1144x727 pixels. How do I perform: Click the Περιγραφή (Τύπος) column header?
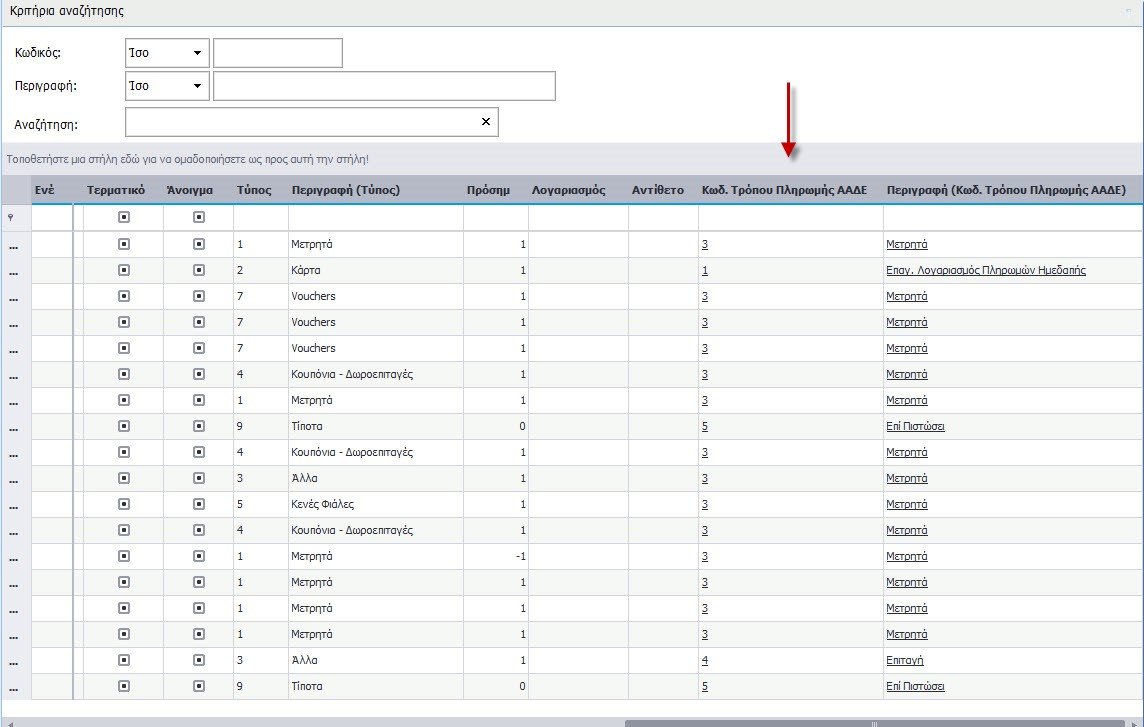(345, 189)
